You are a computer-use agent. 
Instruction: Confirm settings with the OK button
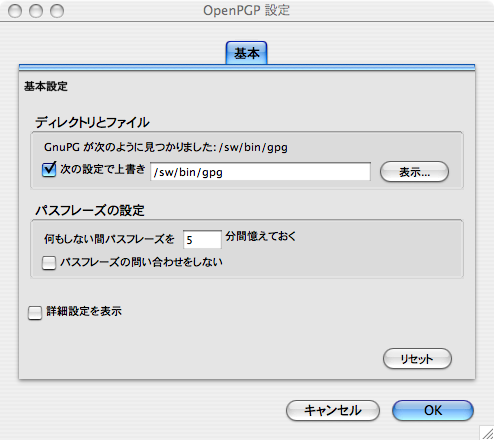(x=433, y=410)
